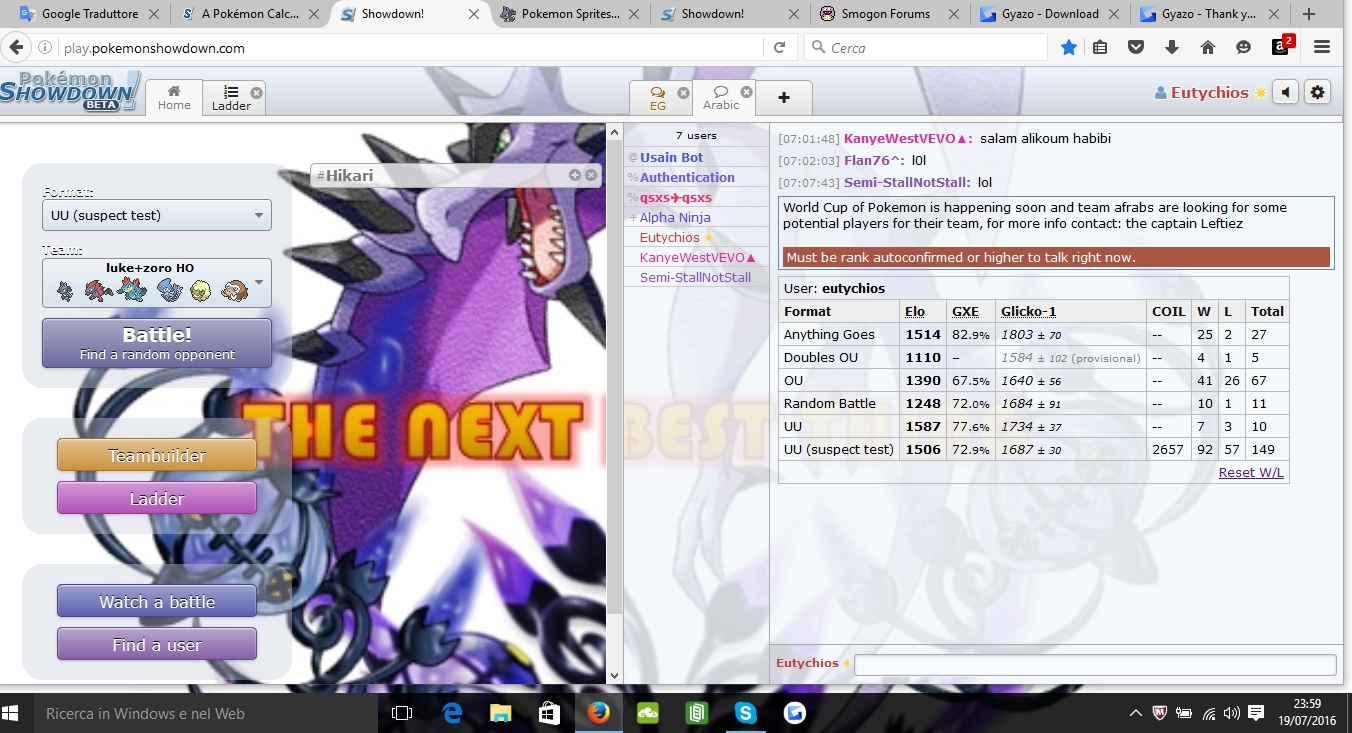
Task: Close the Ladder tab in Showdown
Action: tap(256, 93)
